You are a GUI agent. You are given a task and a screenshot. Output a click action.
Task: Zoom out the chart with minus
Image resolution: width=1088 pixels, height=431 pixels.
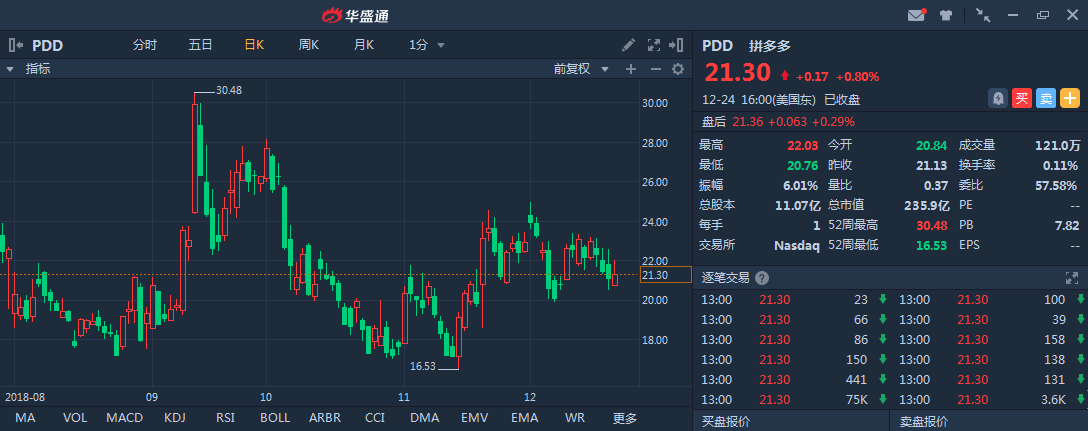click(656, 69)
